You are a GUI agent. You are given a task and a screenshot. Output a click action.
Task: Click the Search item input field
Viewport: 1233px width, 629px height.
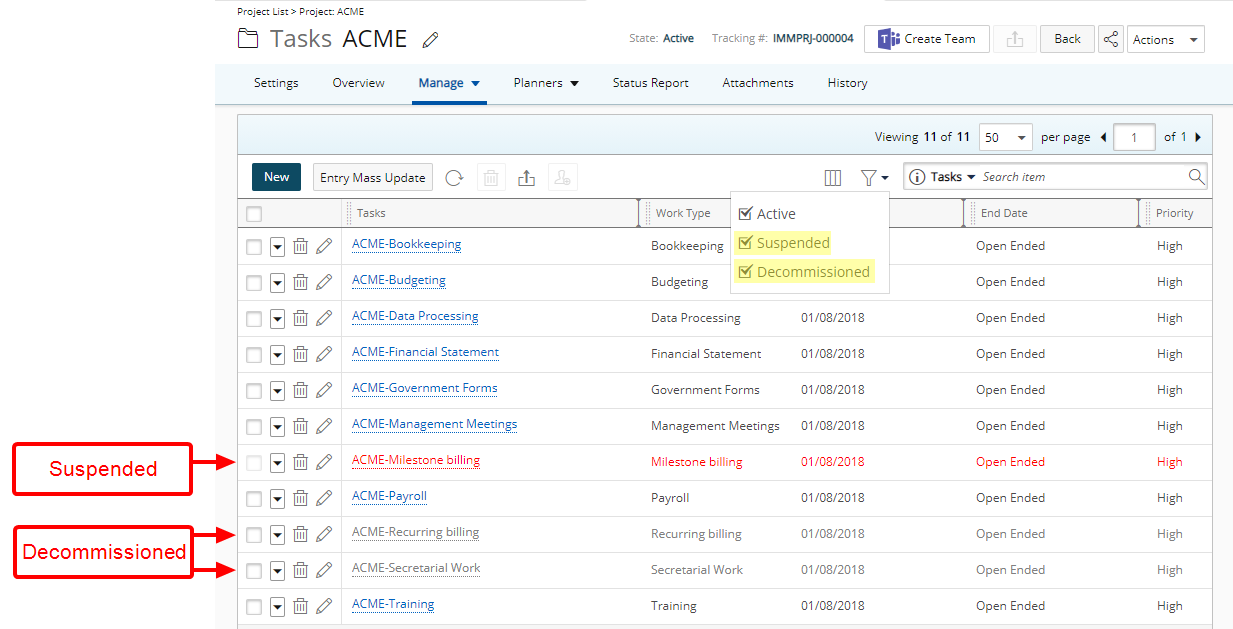click(1082, 177)
